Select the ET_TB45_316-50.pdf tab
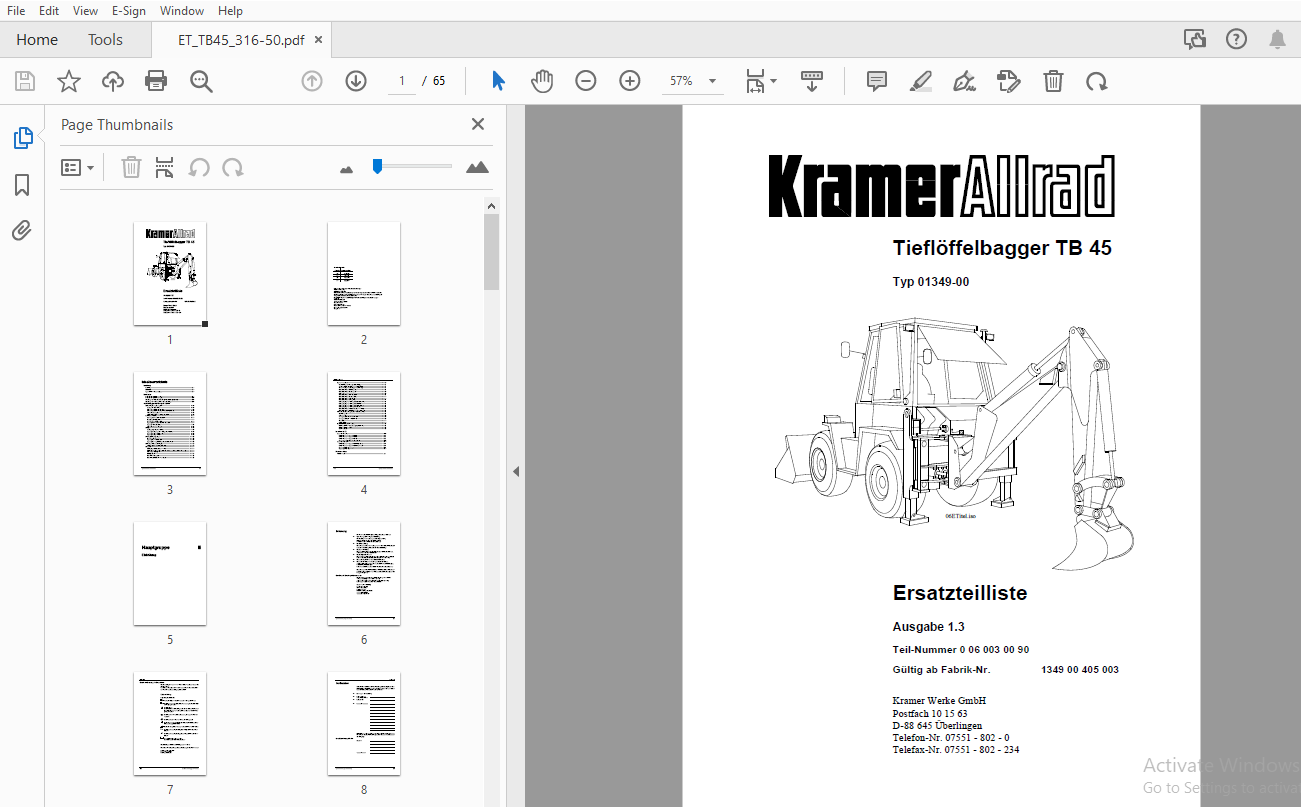The image size is (1301, 807). [x=240, y=40]
